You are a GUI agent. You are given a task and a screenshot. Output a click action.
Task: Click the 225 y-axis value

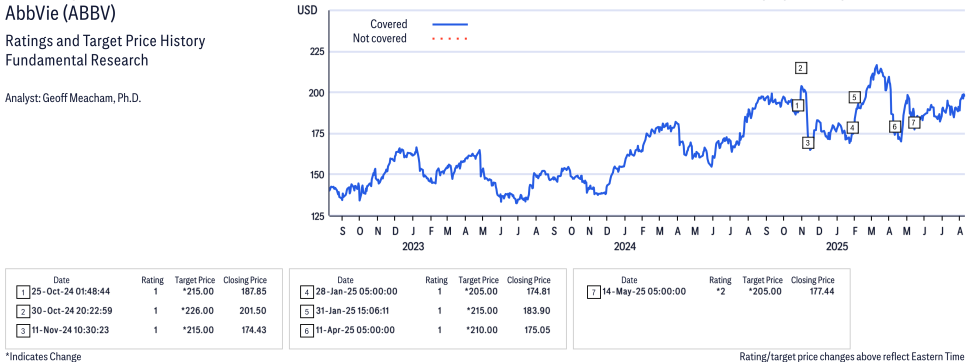[x=318, y=51]
